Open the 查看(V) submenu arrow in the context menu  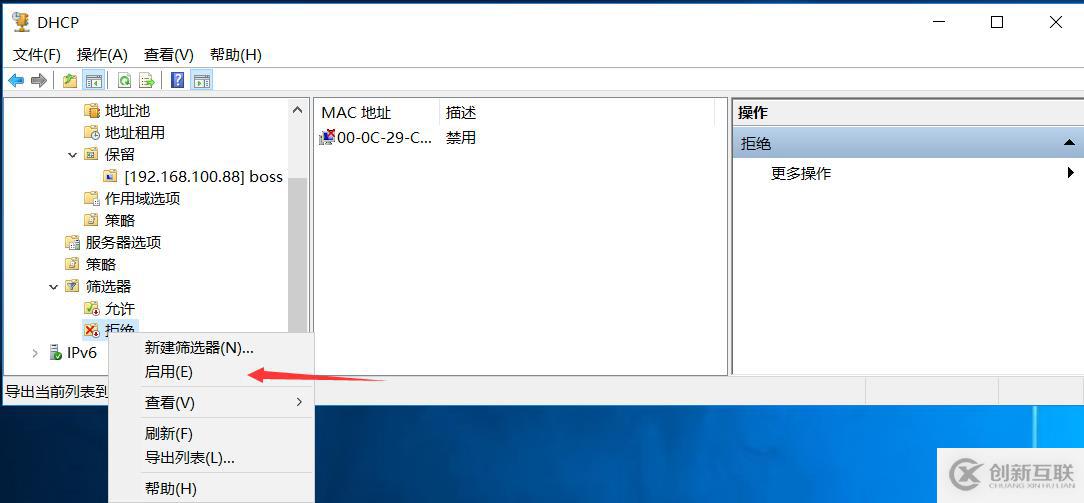click(299, 401)
